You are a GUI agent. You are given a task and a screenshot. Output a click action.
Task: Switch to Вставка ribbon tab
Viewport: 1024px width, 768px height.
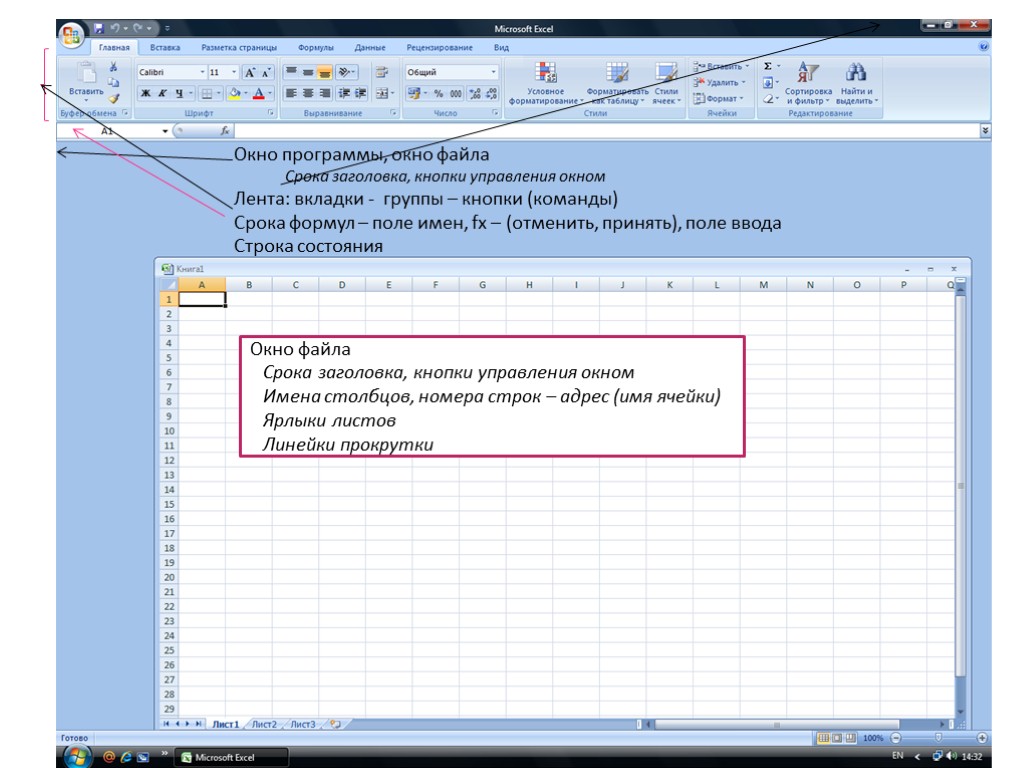point(165,48)
